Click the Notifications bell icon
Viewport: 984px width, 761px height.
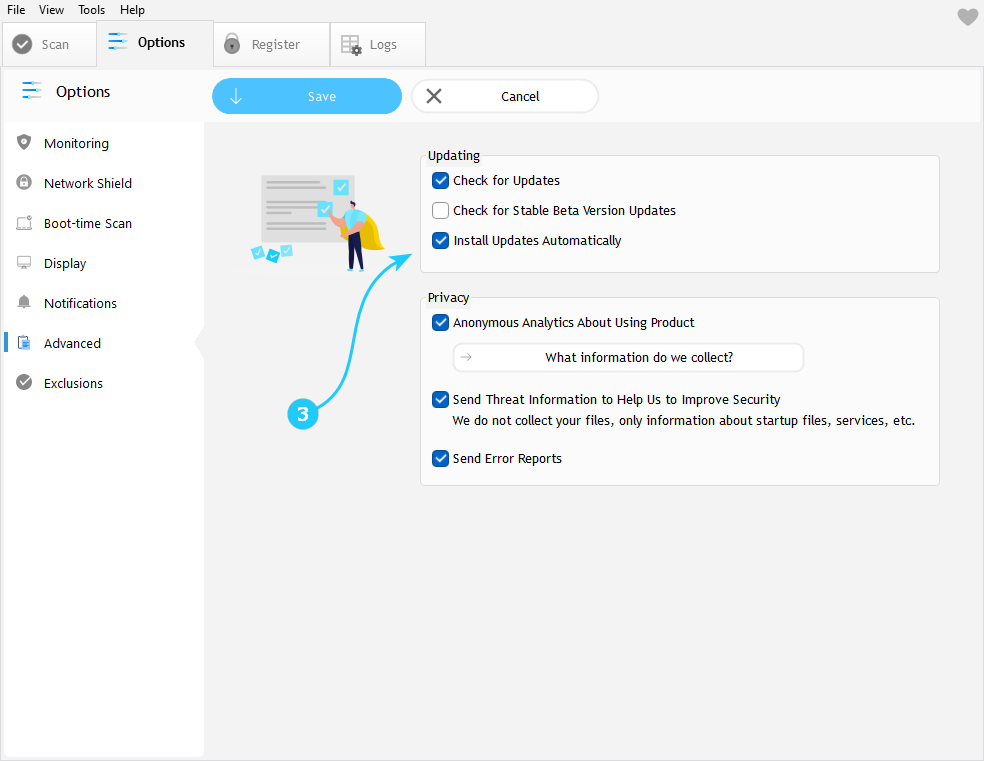(24, 303)
